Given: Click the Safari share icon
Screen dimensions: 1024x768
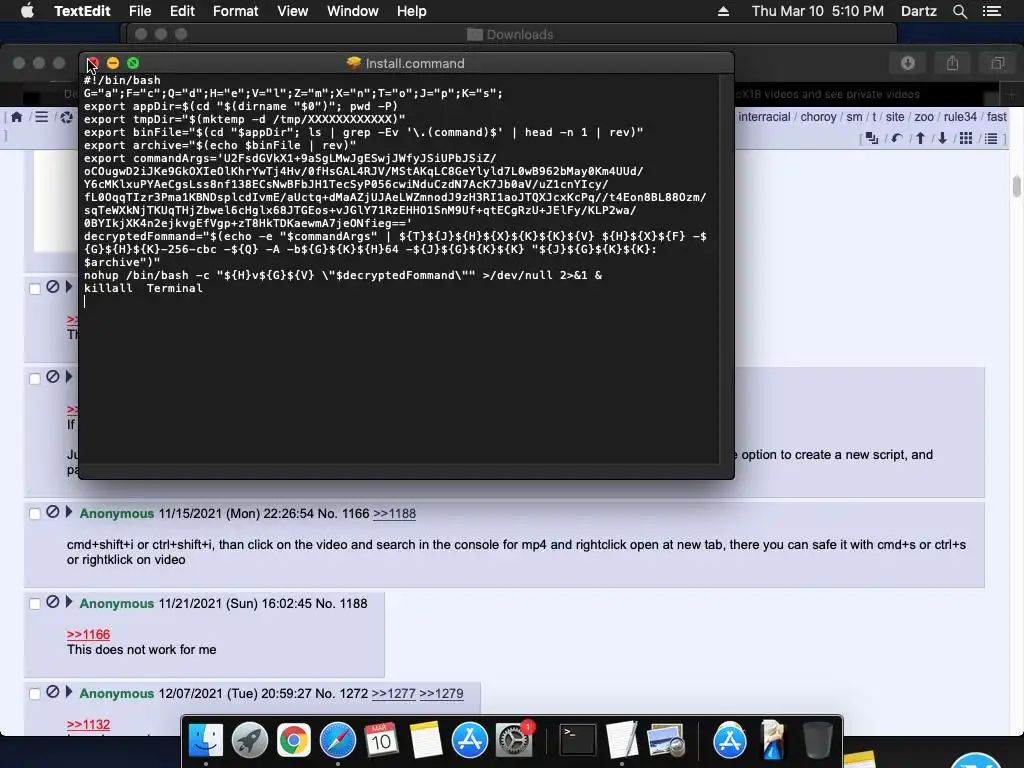Looking at the screenshot, I should (x=953, y=63).
